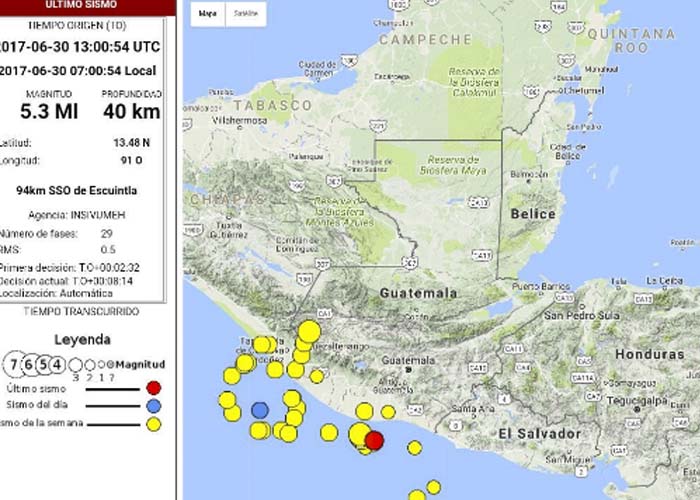
Task: Click the El Salvador label on the map
Action: tap(539, 433)
